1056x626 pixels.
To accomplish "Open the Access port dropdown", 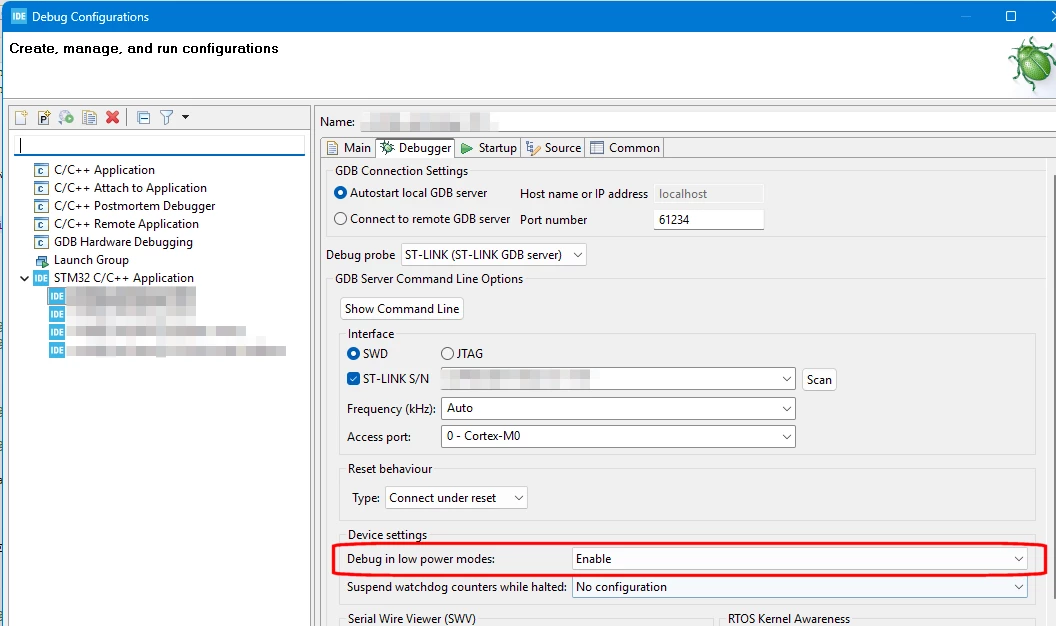I will point(618,436).
